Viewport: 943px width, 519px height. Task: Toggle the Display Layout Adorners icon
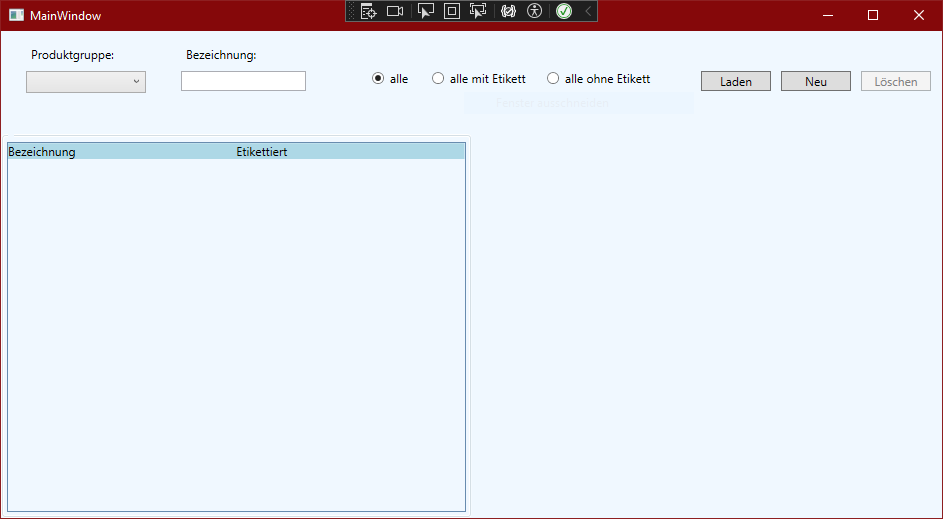pos(451,11)
